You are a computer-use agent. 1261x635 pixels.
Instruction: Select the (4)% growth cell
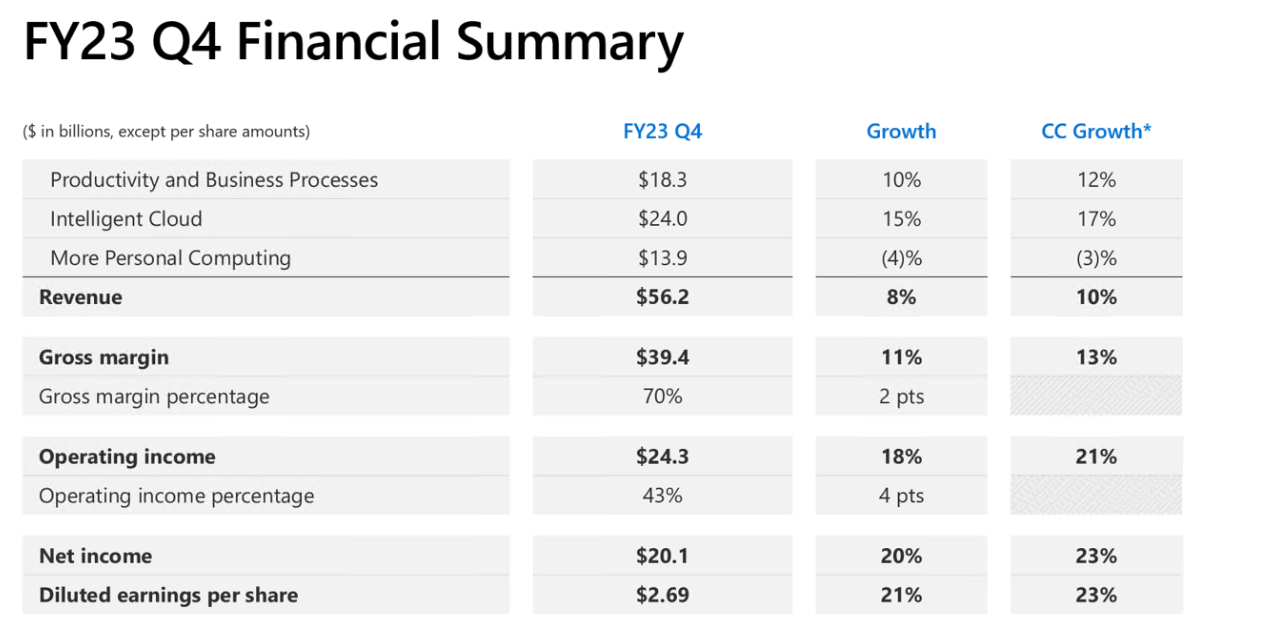[901, 258]
